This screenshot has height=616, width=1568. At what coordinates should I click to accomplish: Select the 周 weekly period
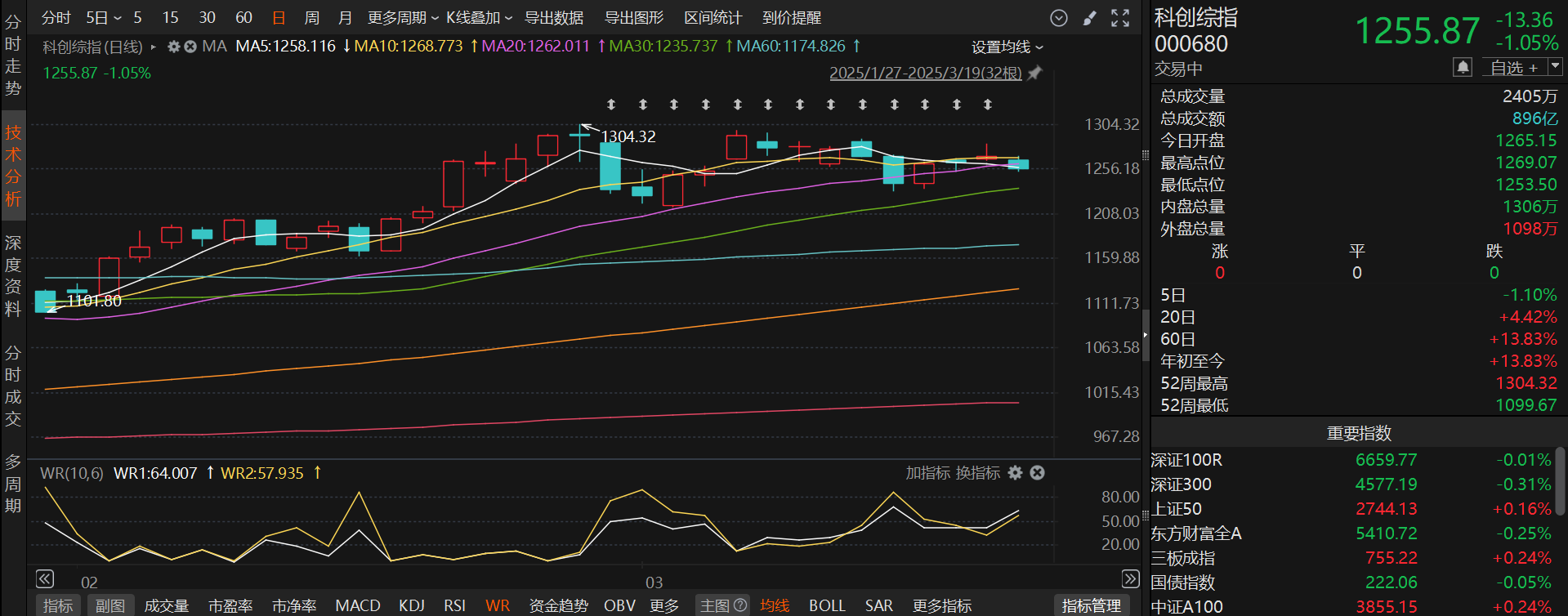[311, 17]
